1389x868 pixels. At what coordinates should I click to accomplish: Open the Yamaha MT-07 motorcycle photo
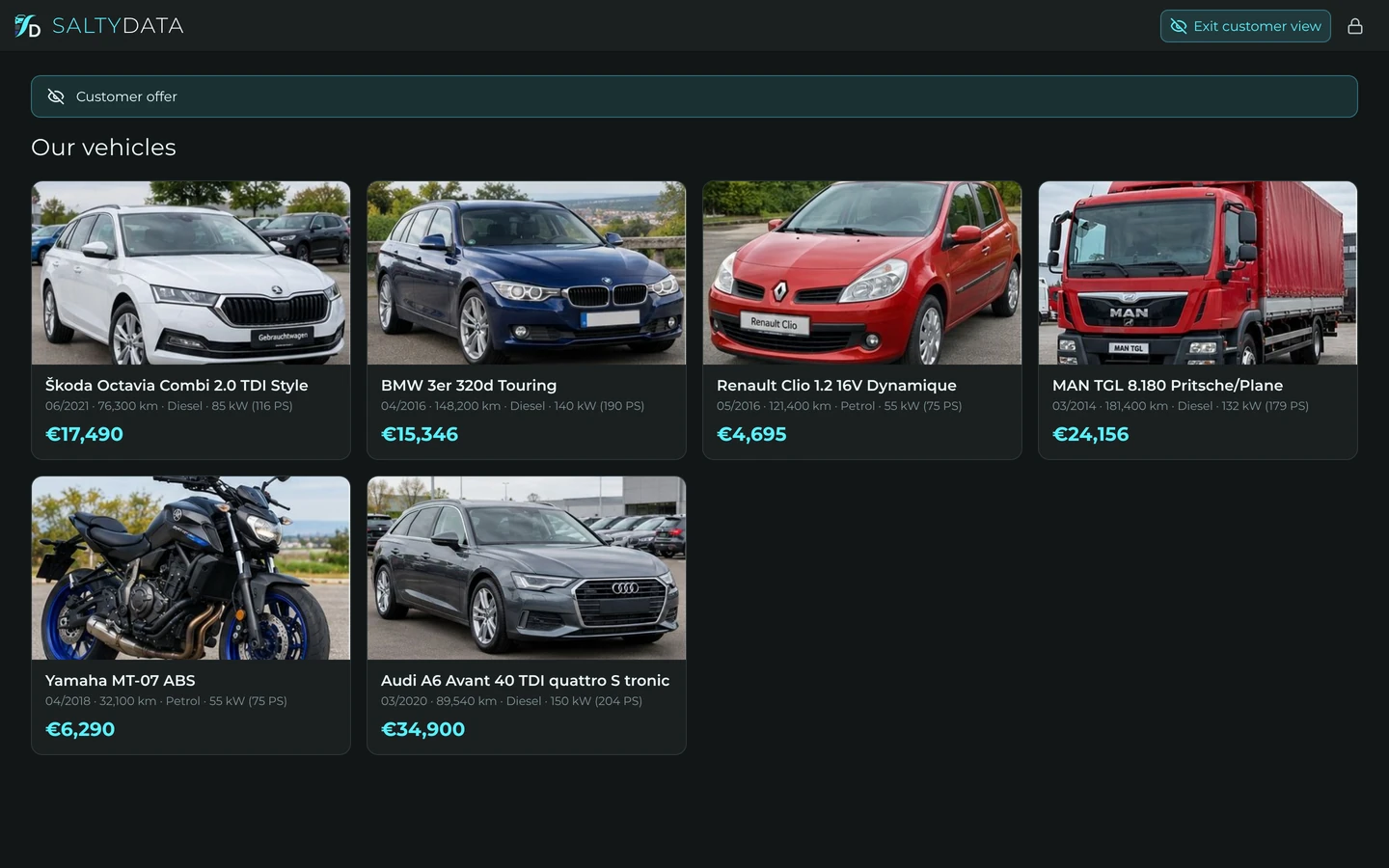pos(191,568)
